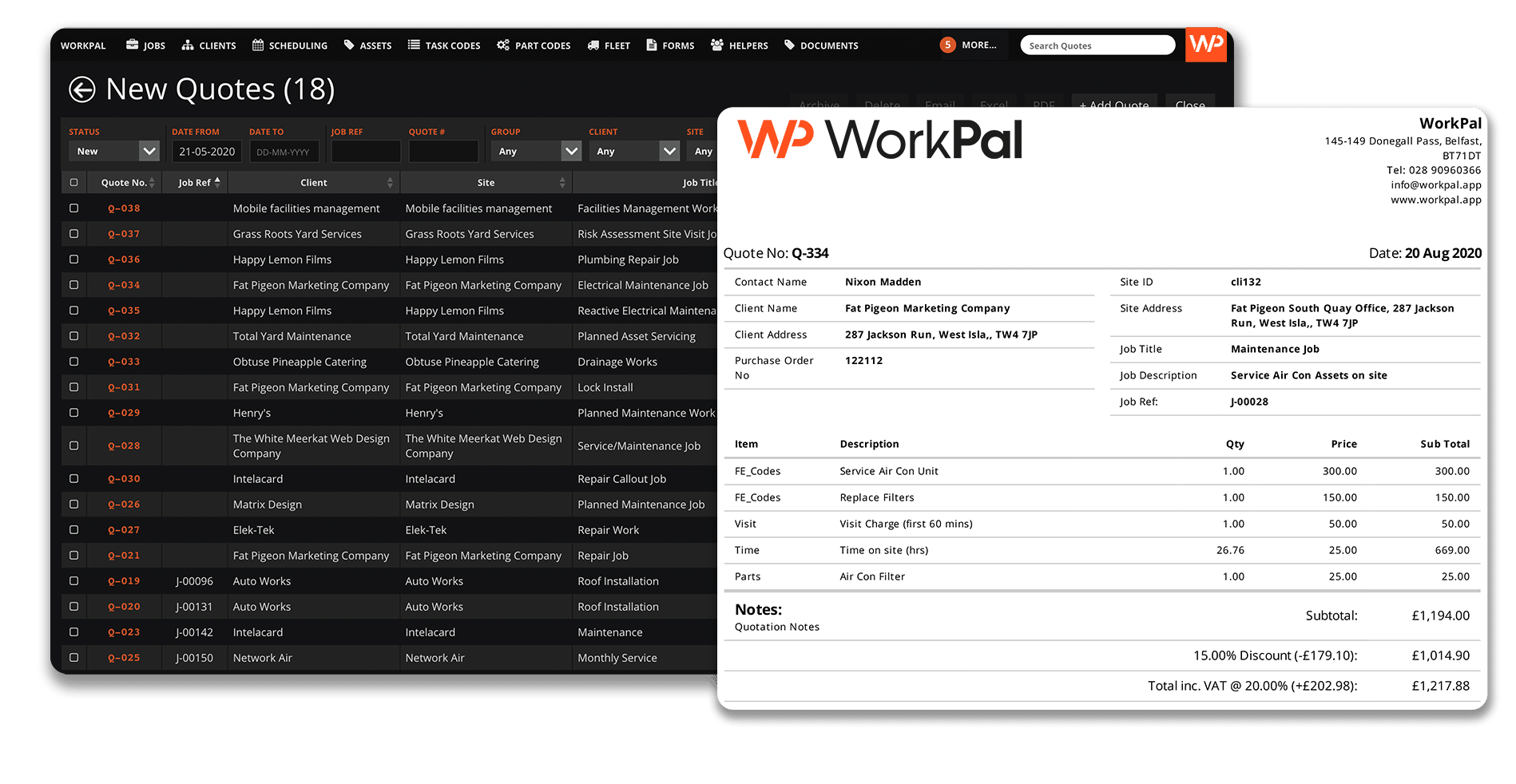The width and height of the screenshot is (1516, 784).
Task: Click the back arrow beside New Quotes
Action: click(x=81, y=89)
